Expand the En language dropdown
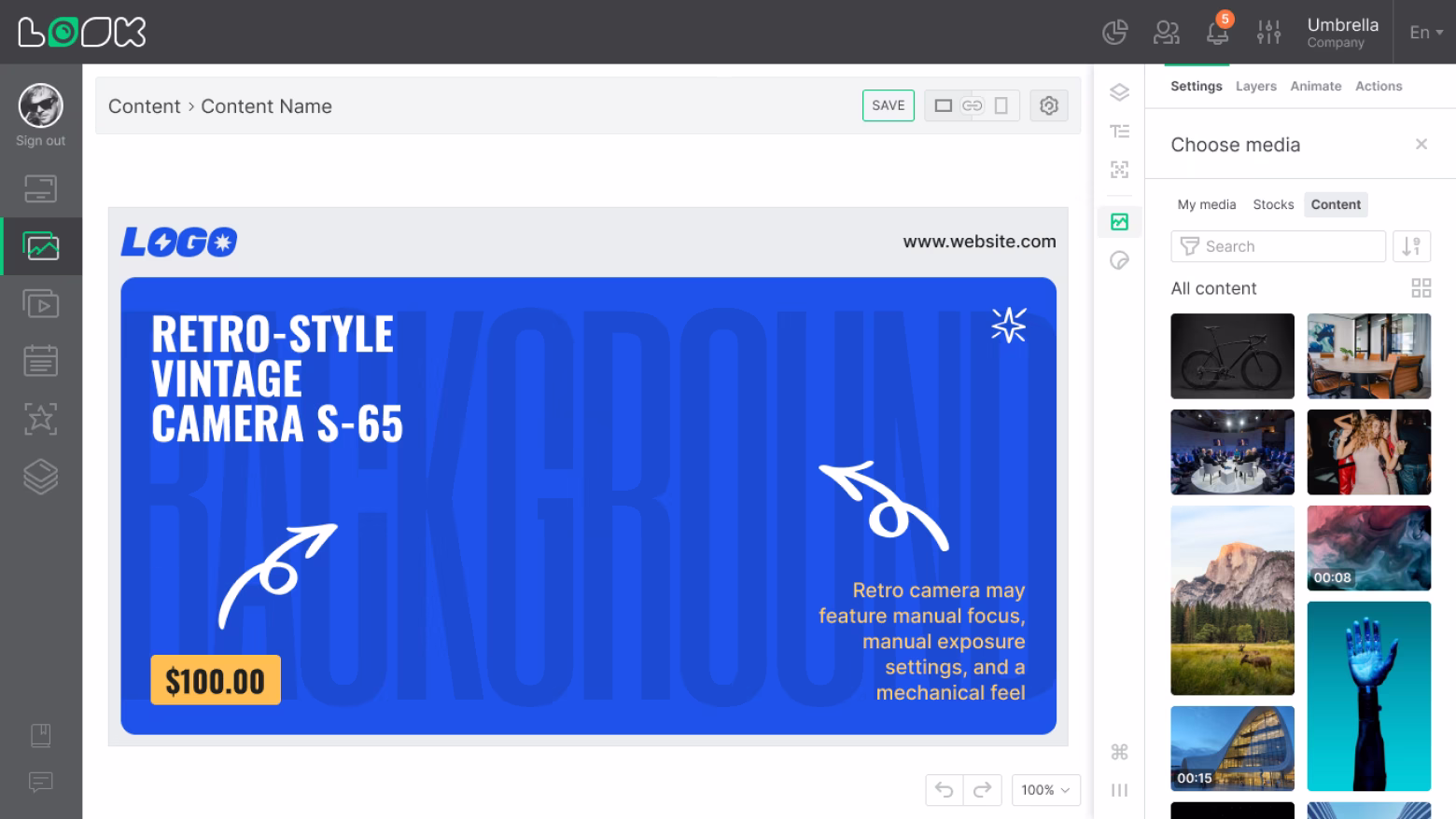 1425,32
